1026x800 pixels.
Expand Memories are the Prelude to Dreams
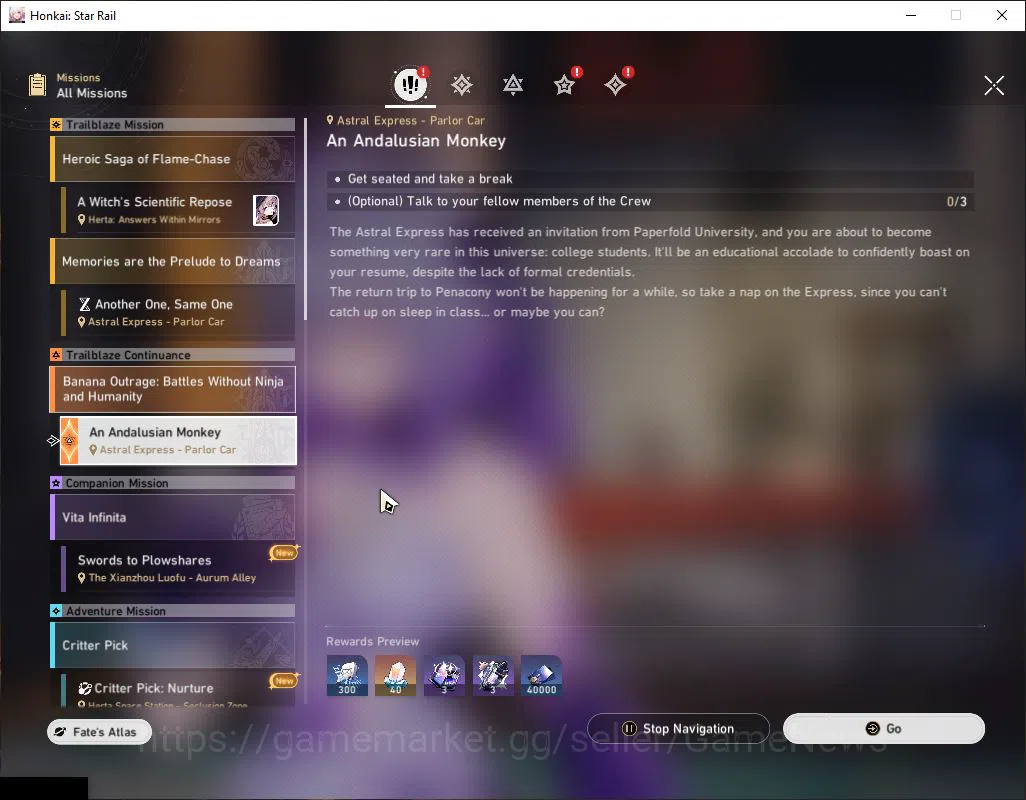click(x=173, y=261)
